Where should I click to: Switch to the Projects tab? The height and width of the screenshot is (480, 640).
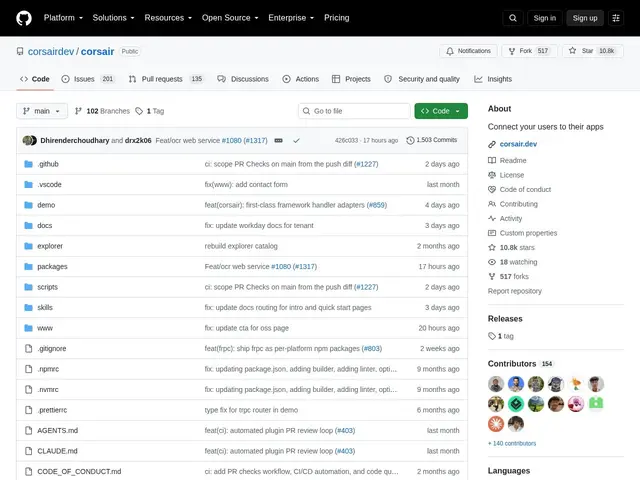point(351,79)
